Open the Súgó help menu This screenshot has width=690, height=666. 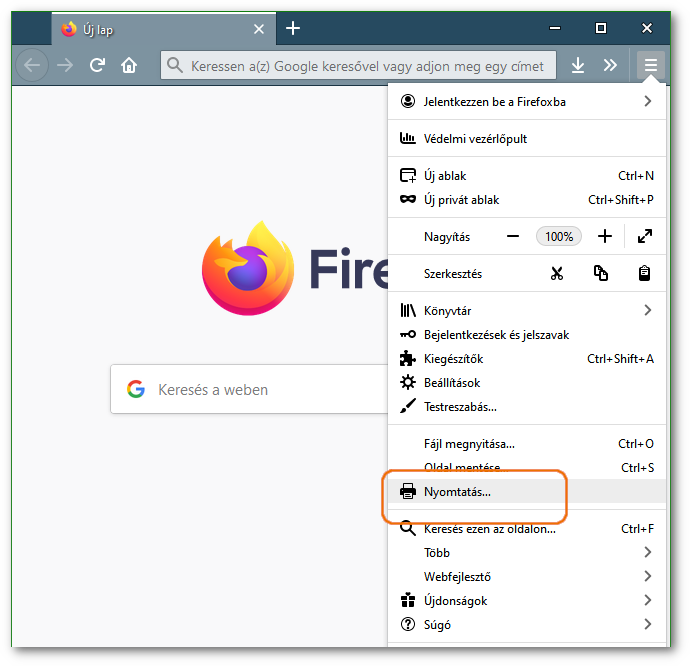[527, 625]
